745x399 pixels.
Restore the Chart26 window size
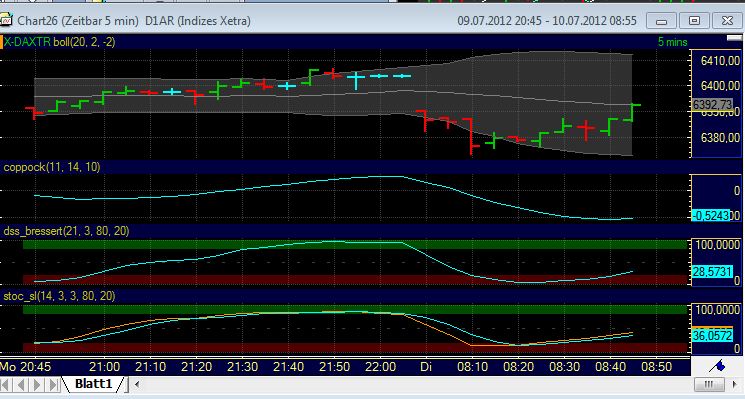coord(694,21)
